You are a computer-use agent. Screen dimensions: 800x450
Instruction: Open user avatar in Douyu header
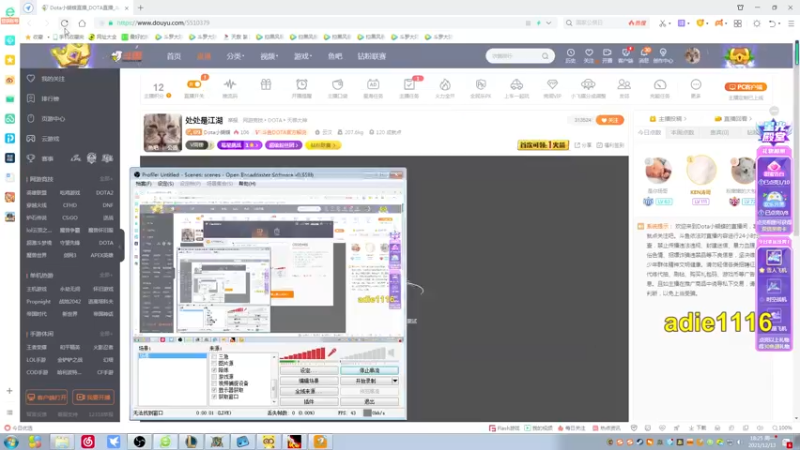(692, 56)
